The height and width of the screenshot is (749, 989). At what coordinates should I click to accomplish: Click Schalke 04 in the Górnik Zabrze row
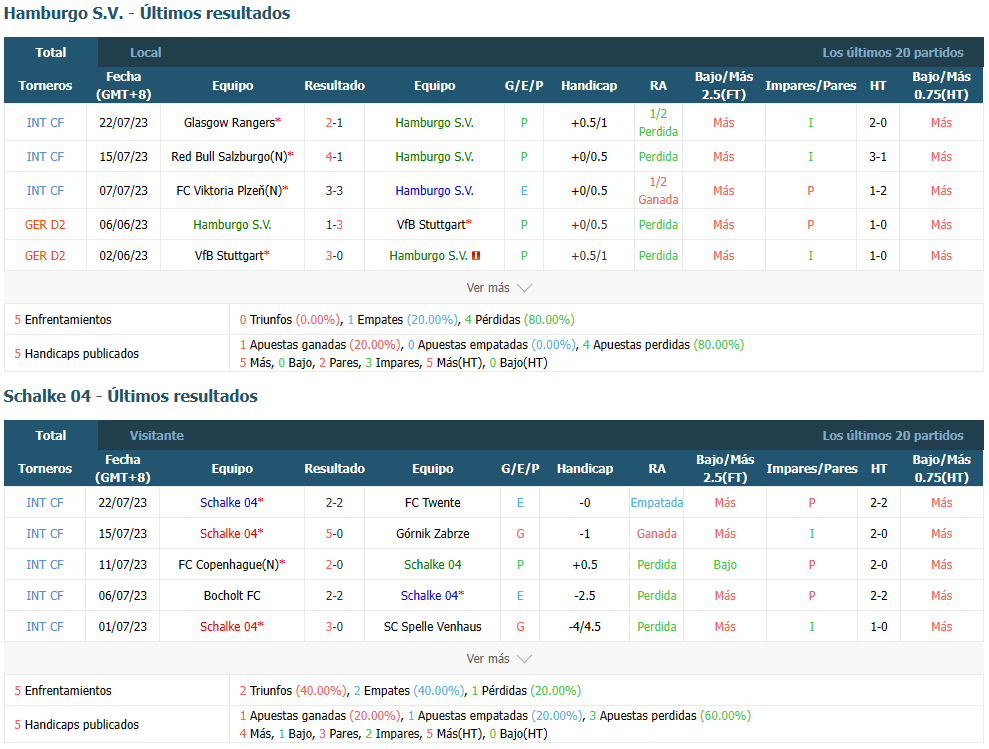coord(231,534)
